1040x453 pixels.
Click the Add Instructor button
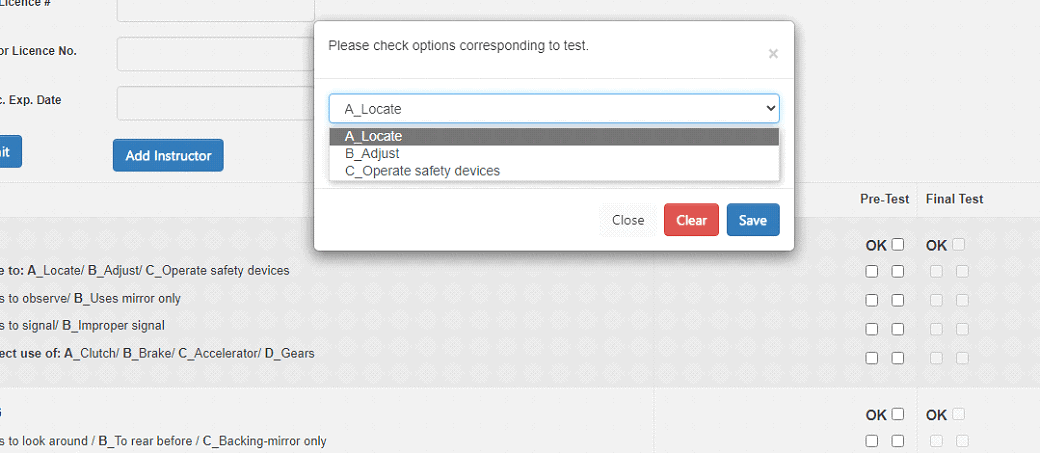[168, 156]
